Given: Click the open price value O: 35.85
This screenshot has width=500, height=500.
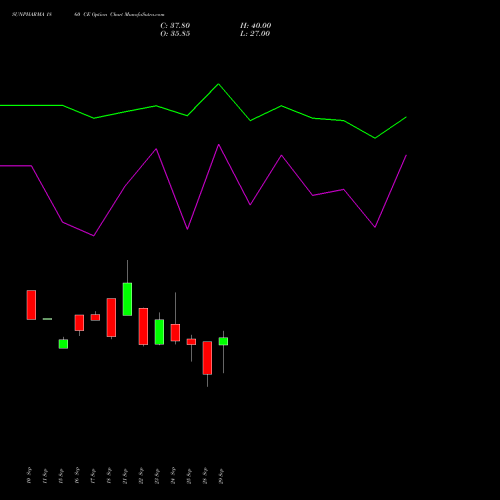Looking at the screenshot, I should click(175, 34).
